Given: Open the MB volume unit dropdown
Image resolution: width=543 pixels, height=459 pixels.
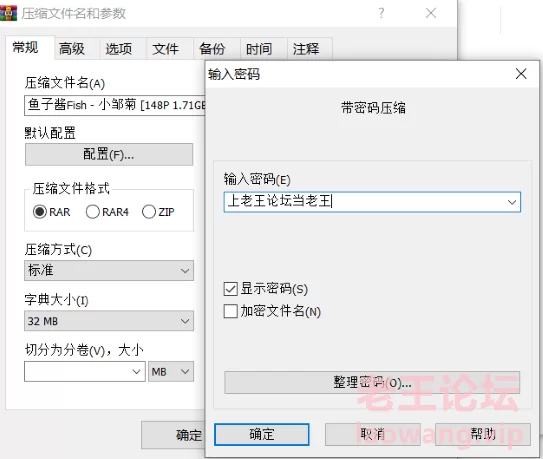Looking at the screenshot, I should point(171,372).
